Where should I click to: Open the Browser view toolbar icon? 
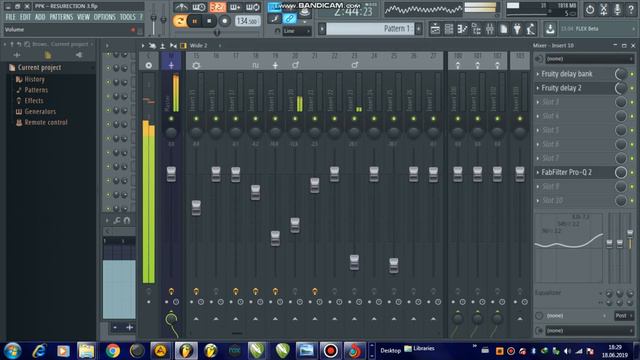[x=476, y=29]
